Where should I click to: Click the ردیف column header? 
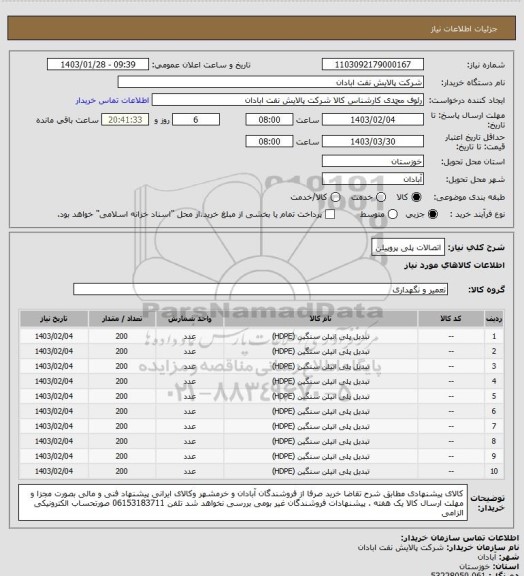(x=494, y=319)
